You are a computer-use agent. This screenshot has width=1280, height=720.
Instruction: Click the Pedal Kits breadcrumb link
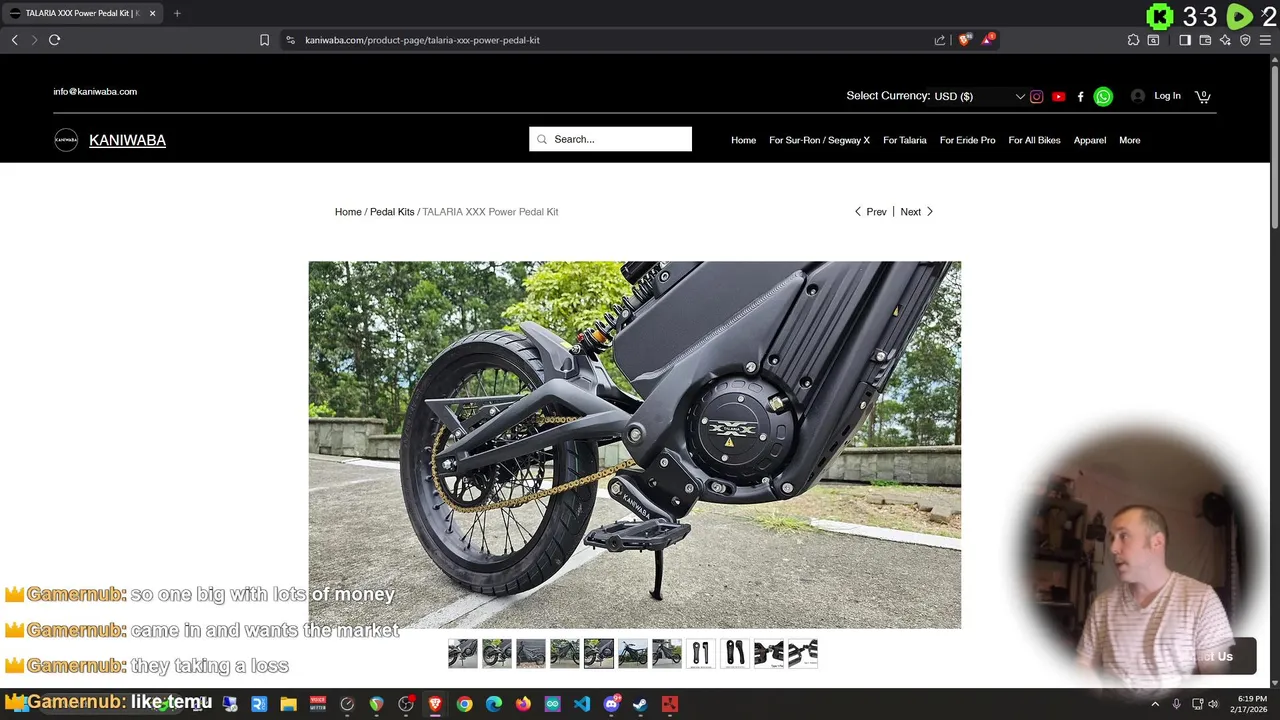[x=392, y=212]
